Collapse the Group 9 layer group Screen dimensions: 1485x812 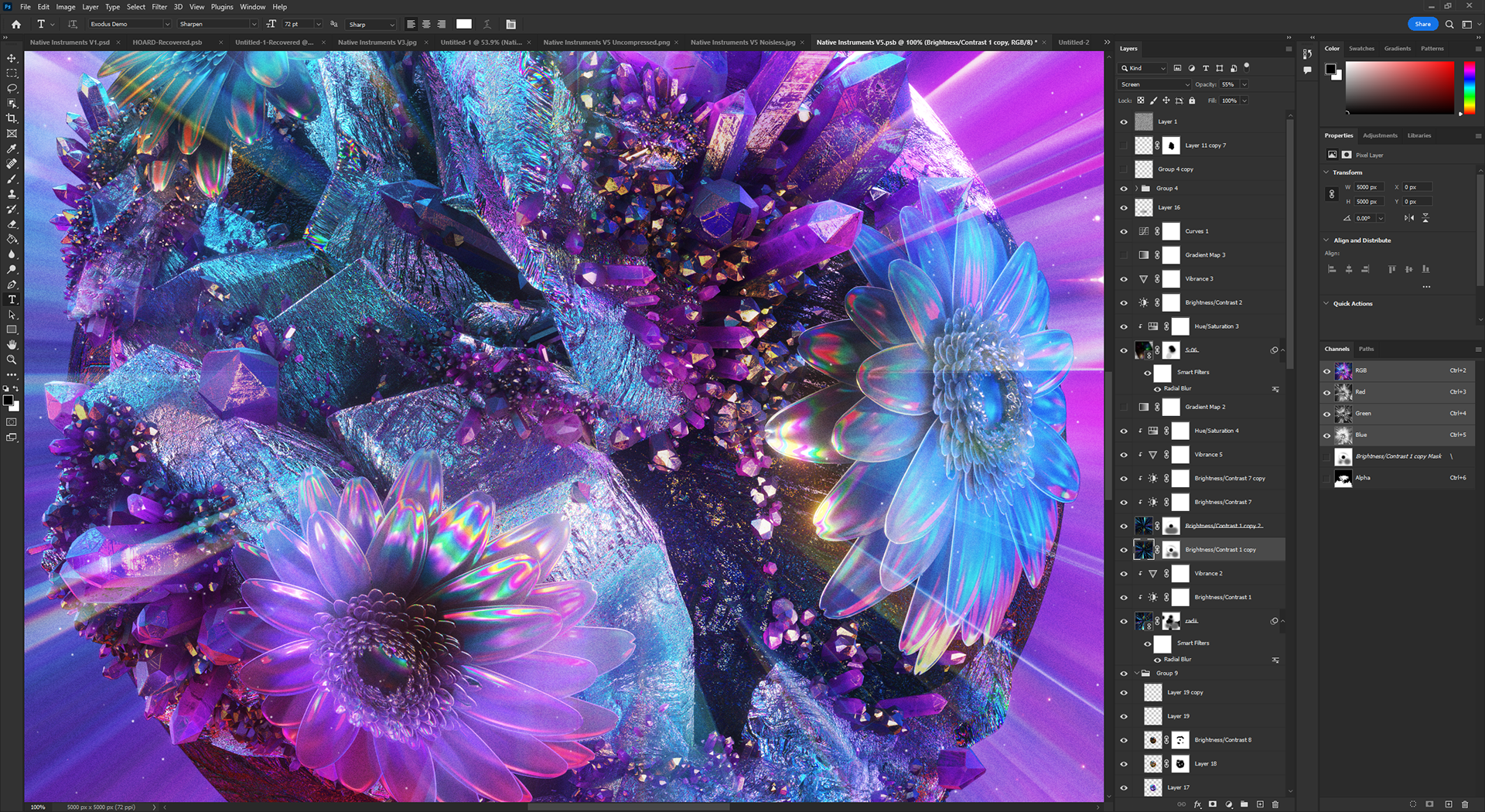(x=1136, y=674)
